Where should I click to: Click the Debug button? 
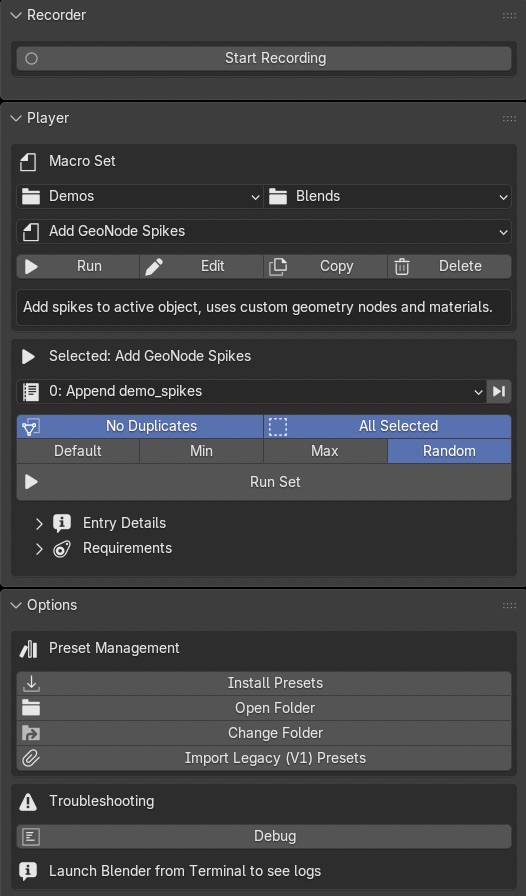tap(264, 837)
